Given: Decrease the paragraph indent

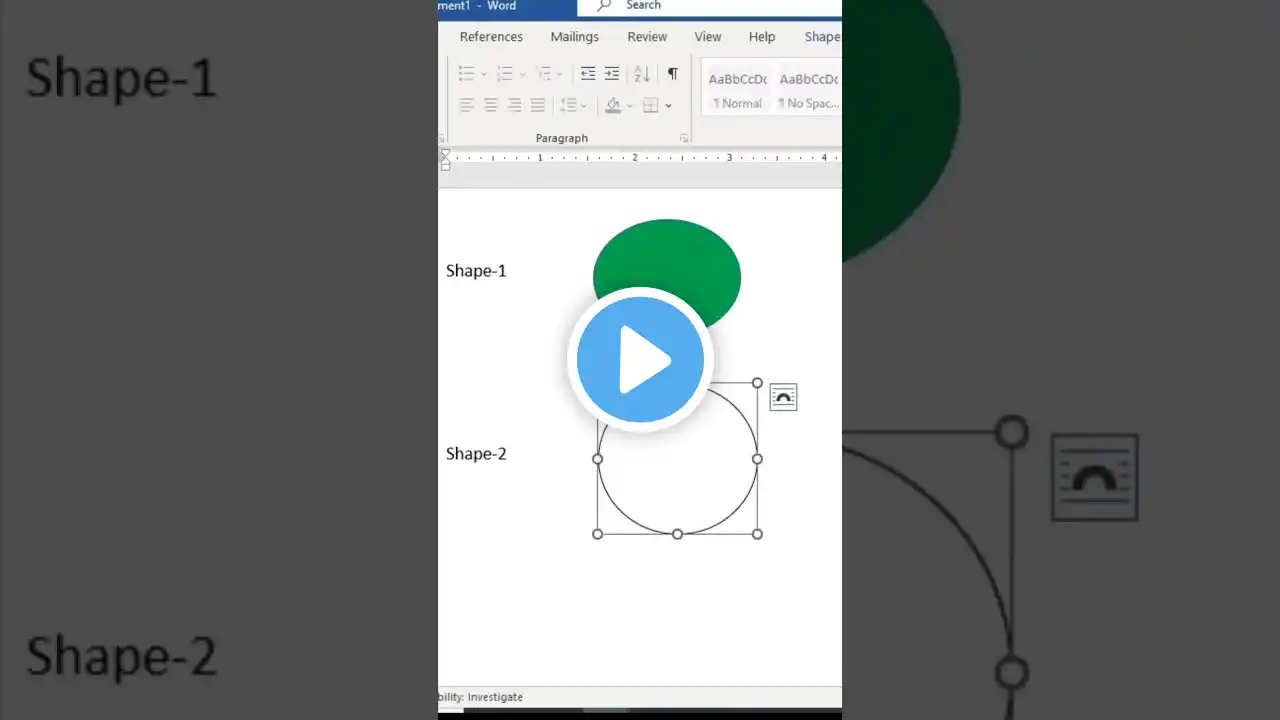Looking at the screenshot, I should [x=588, y=74].
